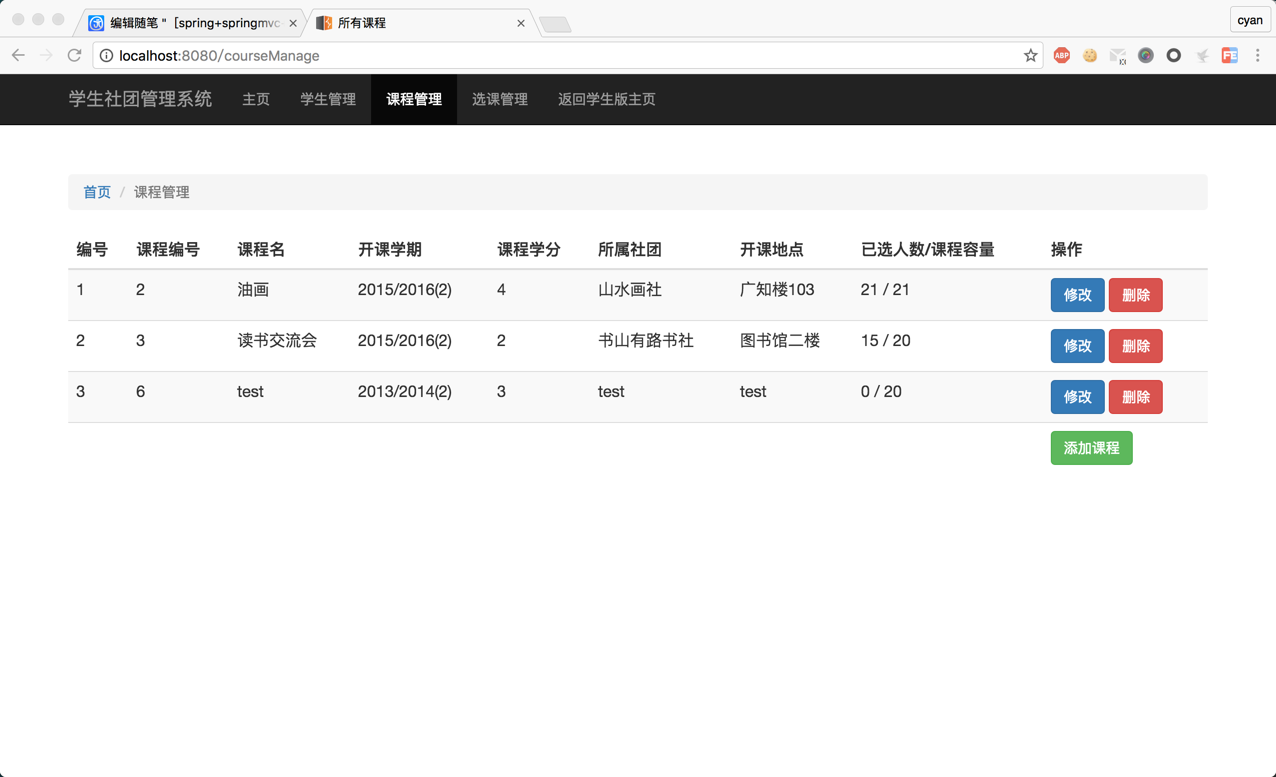Screen dimensions: 1276x777
Task: Click the colorful camera lens extension icon
Action: 1145,55
